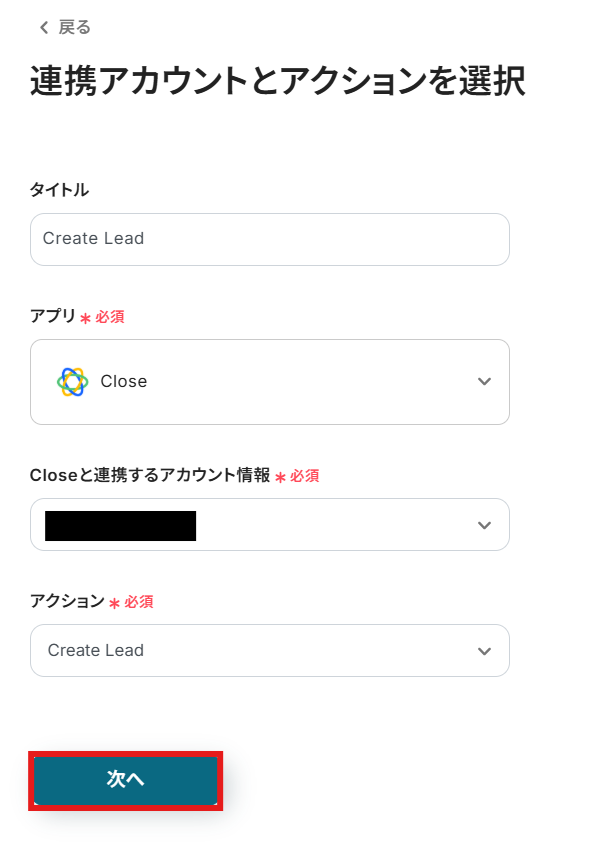The width and height of the screenshot is (610, 843).
Task: Expand the アクション dropdown chevron
Action: tap(484, 651)
